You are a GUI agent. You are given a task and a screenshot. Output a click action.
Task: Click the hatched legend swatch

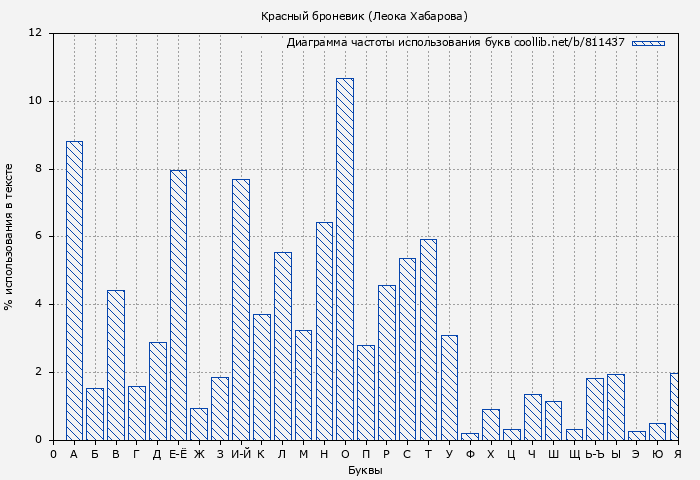coord(648,43)
